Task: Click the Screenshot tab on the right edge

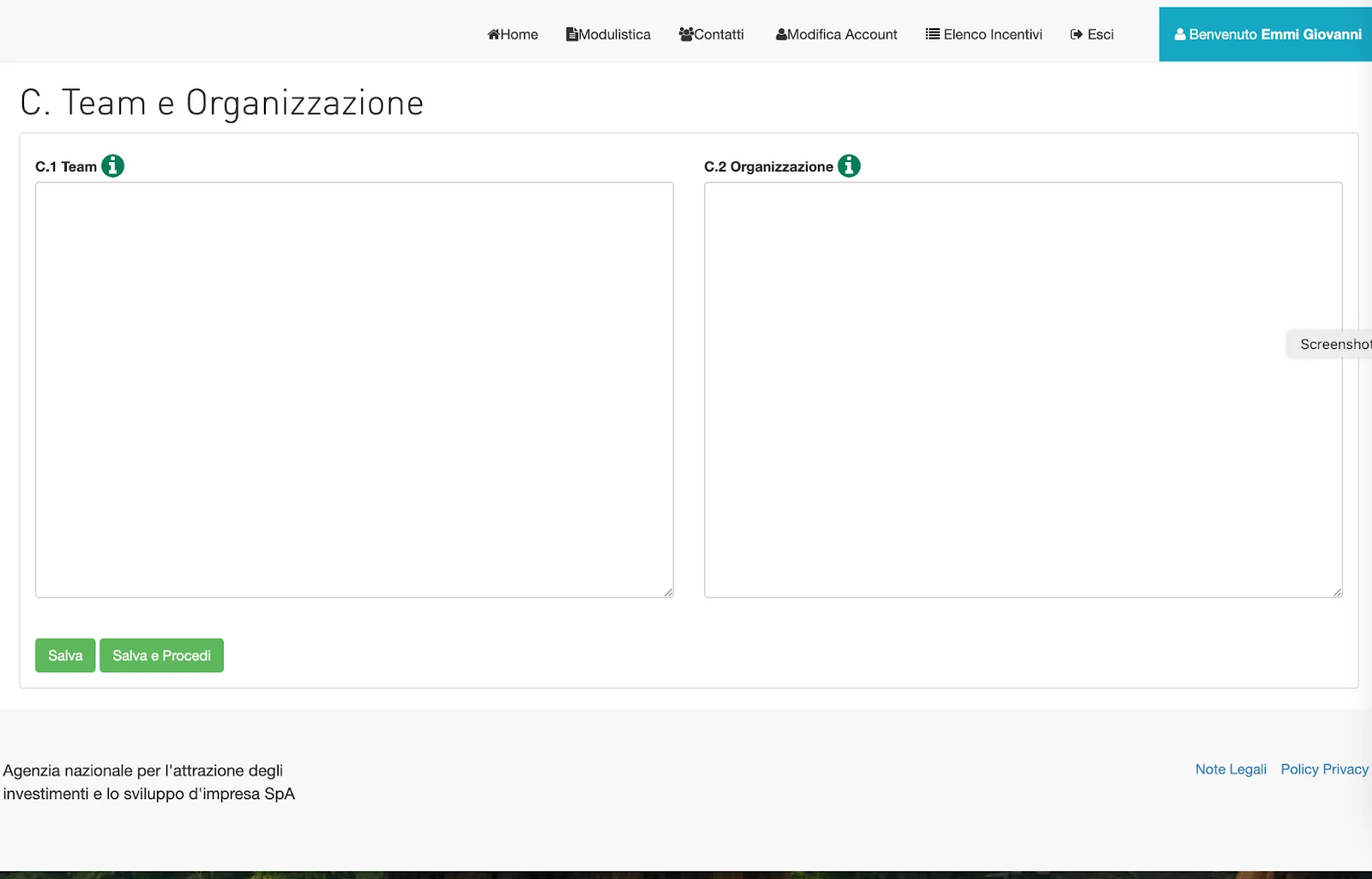Action: [x=1333, y=343]
